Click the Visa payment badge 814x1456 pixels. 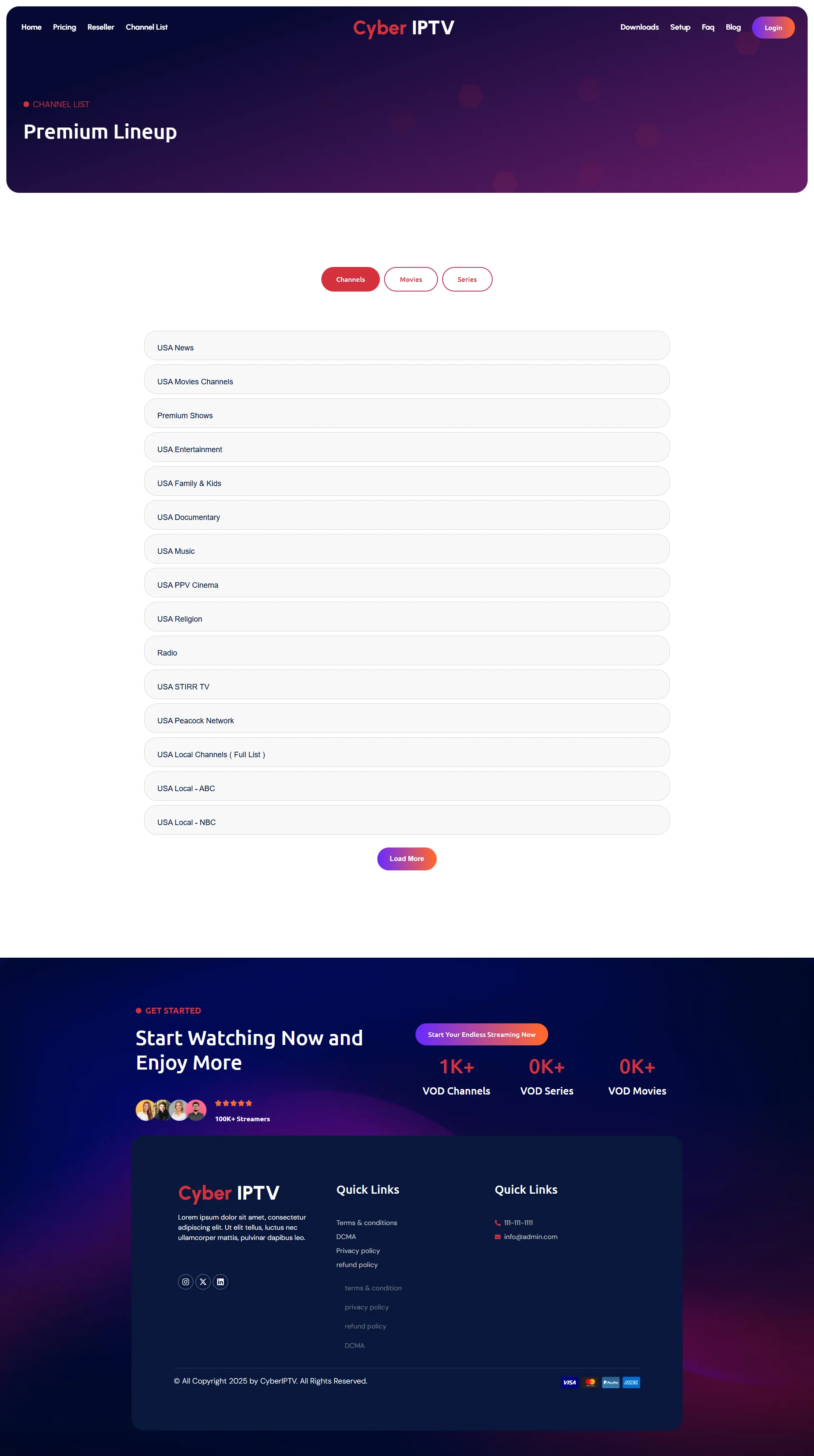click(570, 1382)
